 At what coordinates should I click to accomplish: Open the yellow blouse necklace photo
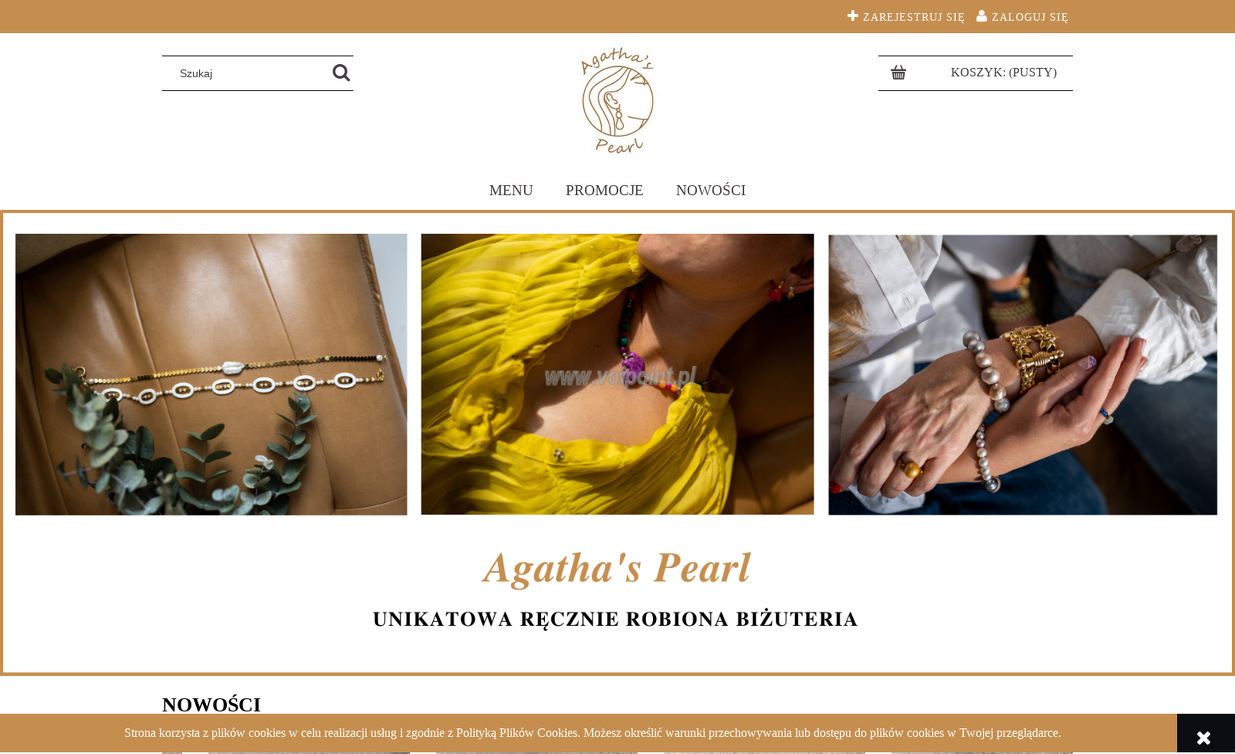pos(617,375)
